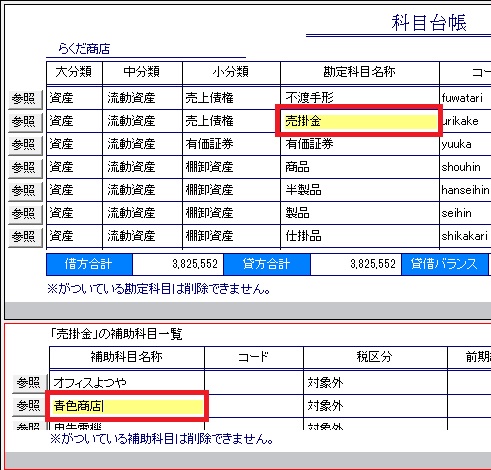This screenshot has height=470, width=491.
Task: Select the 不渡手形 account name cell
Action: (360, 98)
